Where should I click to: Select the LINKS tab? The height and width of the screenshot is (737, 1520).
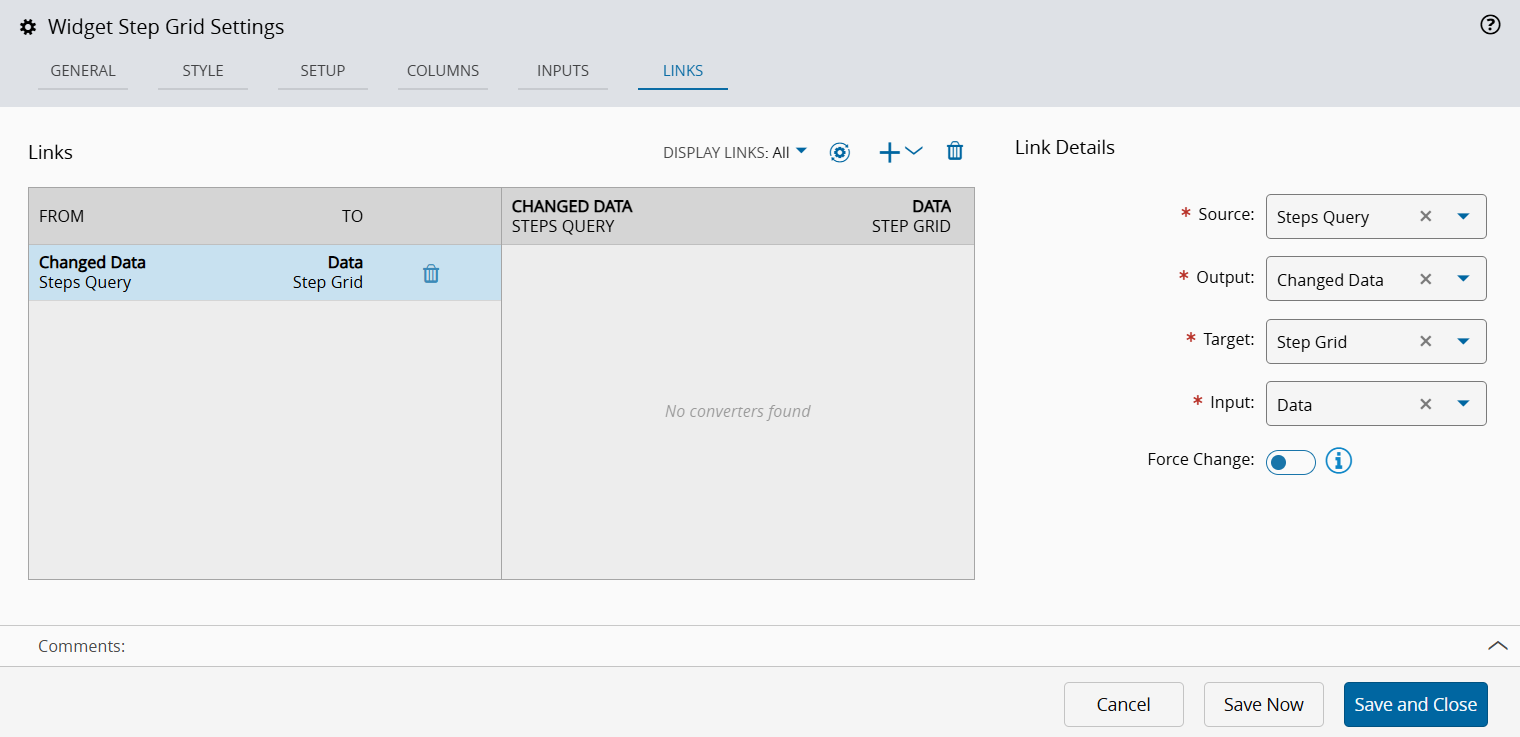[x=683, y=71]
